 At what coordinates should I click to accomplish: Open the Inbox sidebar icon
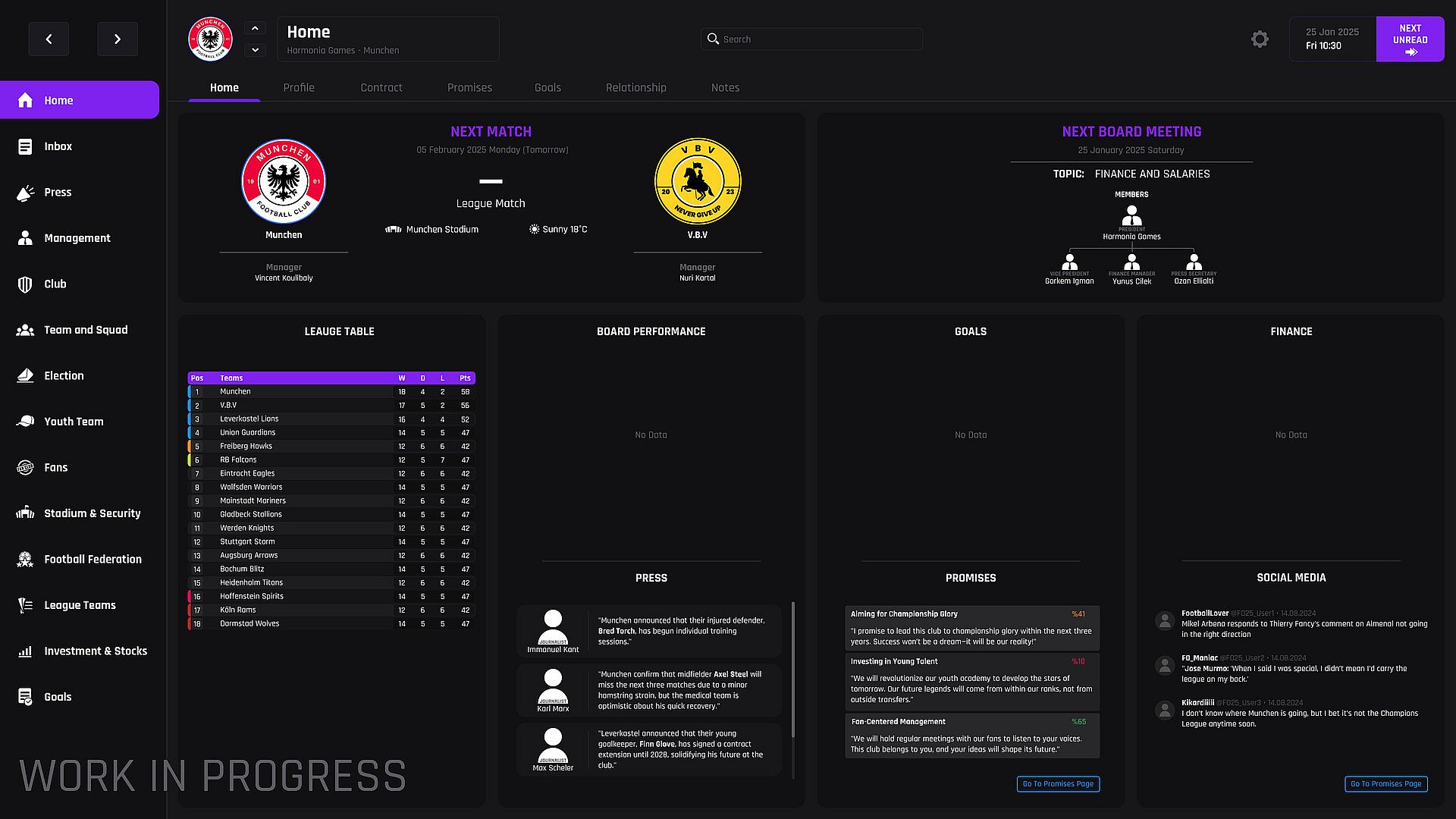point(25,146)
